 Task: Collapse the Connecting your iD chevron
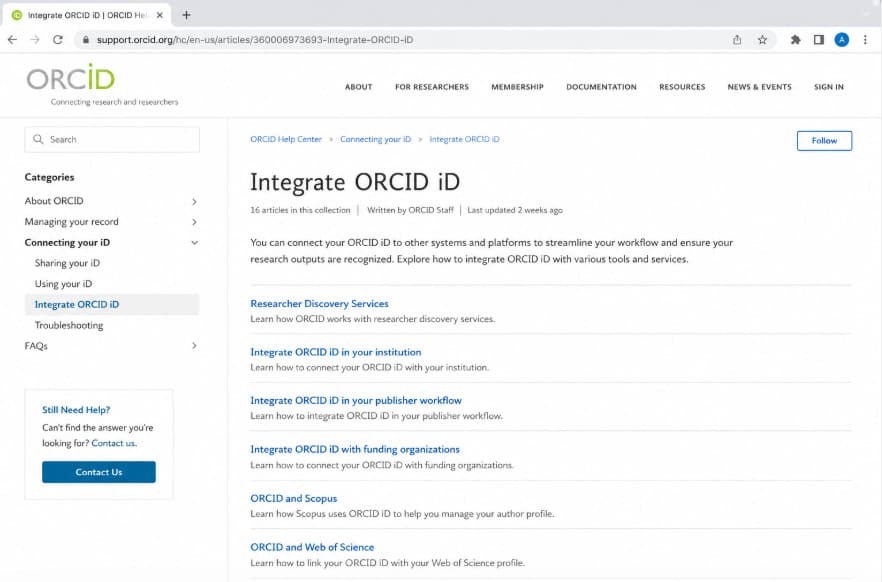coord(194,243)
